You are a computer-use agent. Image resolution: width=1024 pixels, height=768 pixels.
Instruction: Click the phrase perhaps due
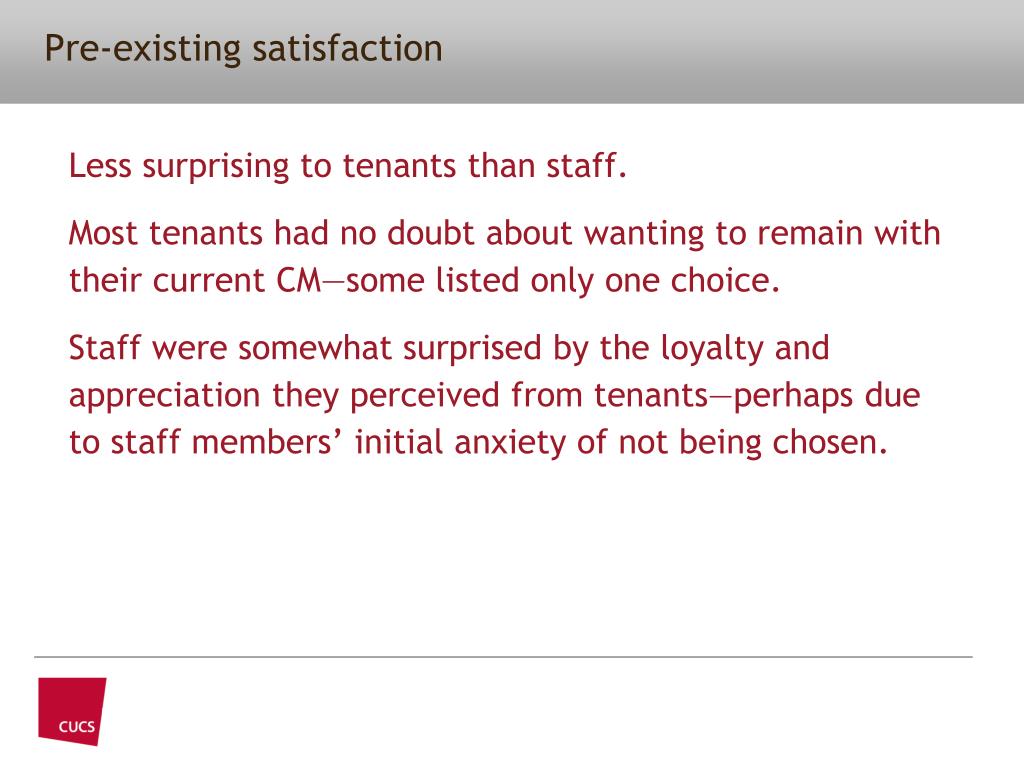point(827,396)
